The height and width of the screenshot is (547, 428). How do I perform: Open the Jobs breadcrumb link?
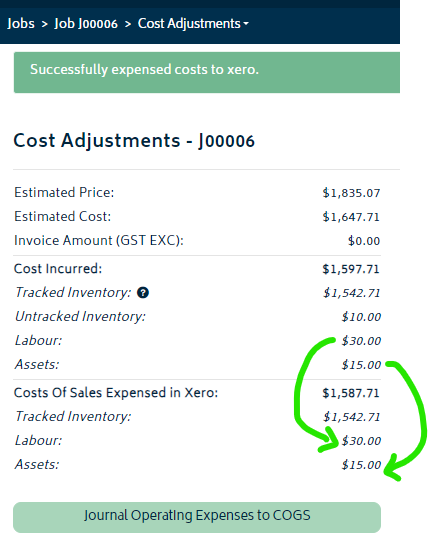coord(21,24)
